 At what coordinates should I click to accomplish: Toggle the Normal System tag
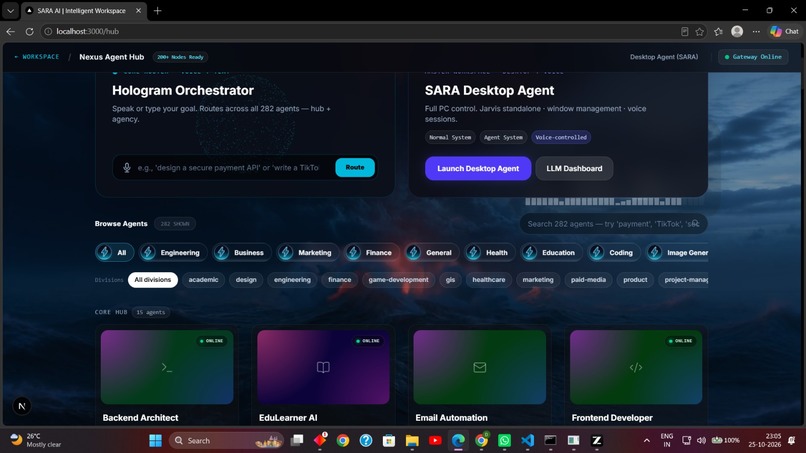tap(450, 137)
